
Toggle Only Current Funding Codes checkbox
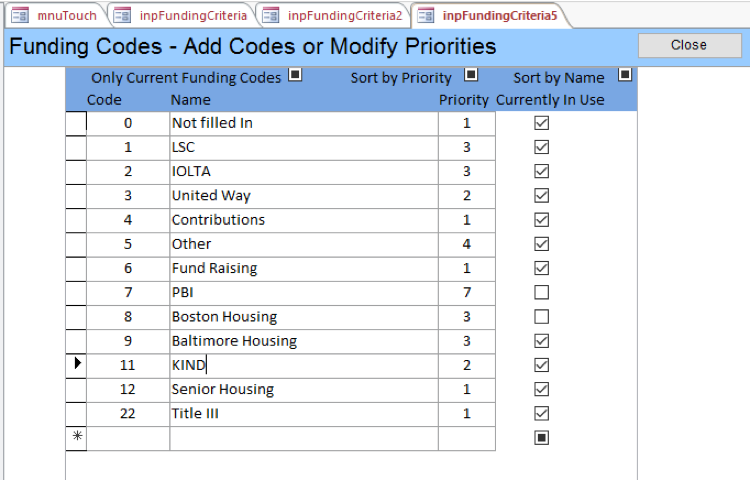(x=294, y=74)
